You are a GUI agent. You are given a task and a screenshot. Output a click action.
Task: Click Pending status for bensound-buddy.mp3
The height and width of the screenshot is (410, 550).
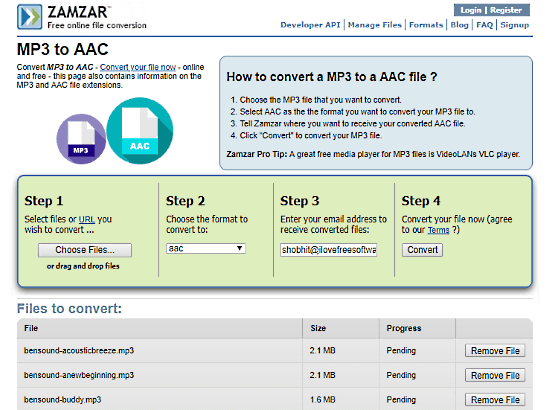[x=401, y=400]
